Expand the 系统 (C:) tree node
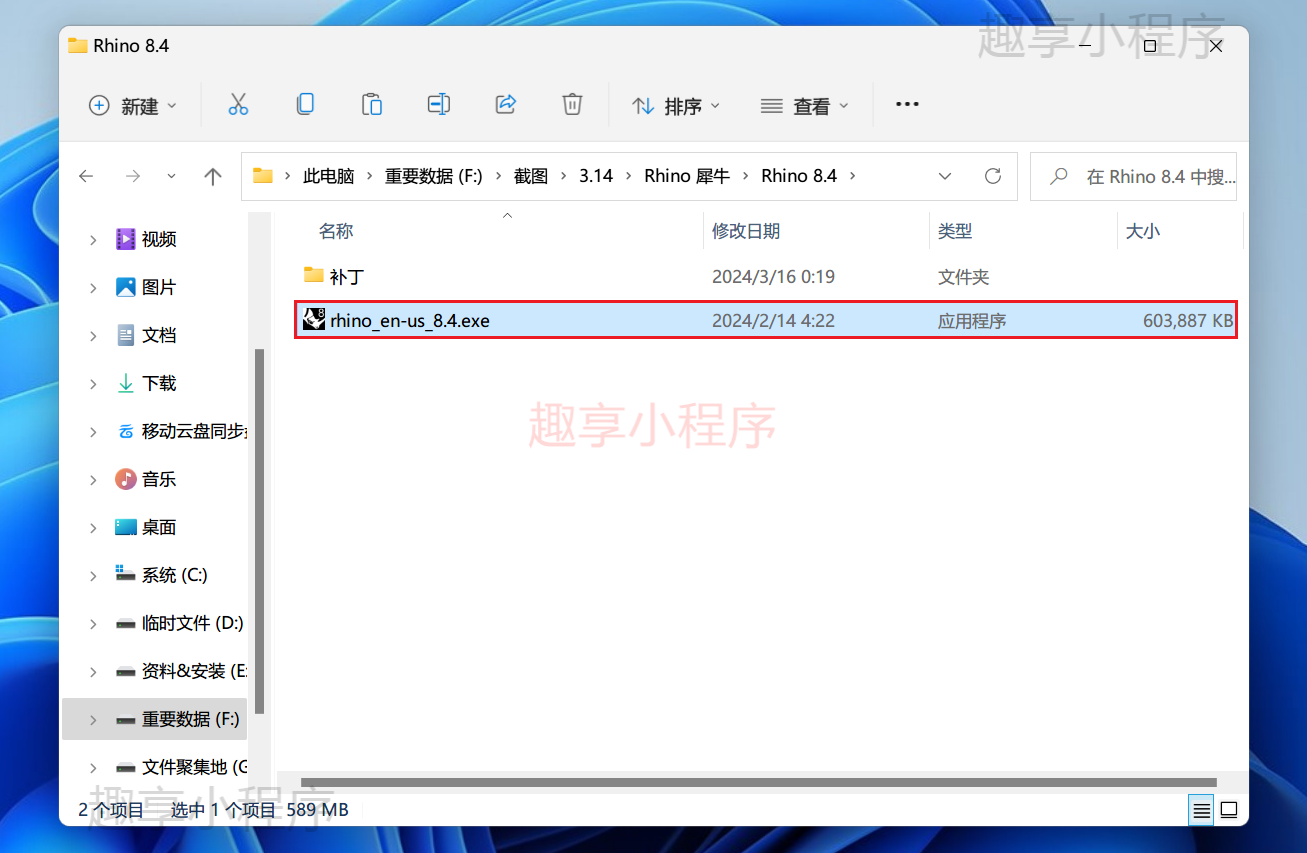The image size is (1307, 853). [93, 575]
